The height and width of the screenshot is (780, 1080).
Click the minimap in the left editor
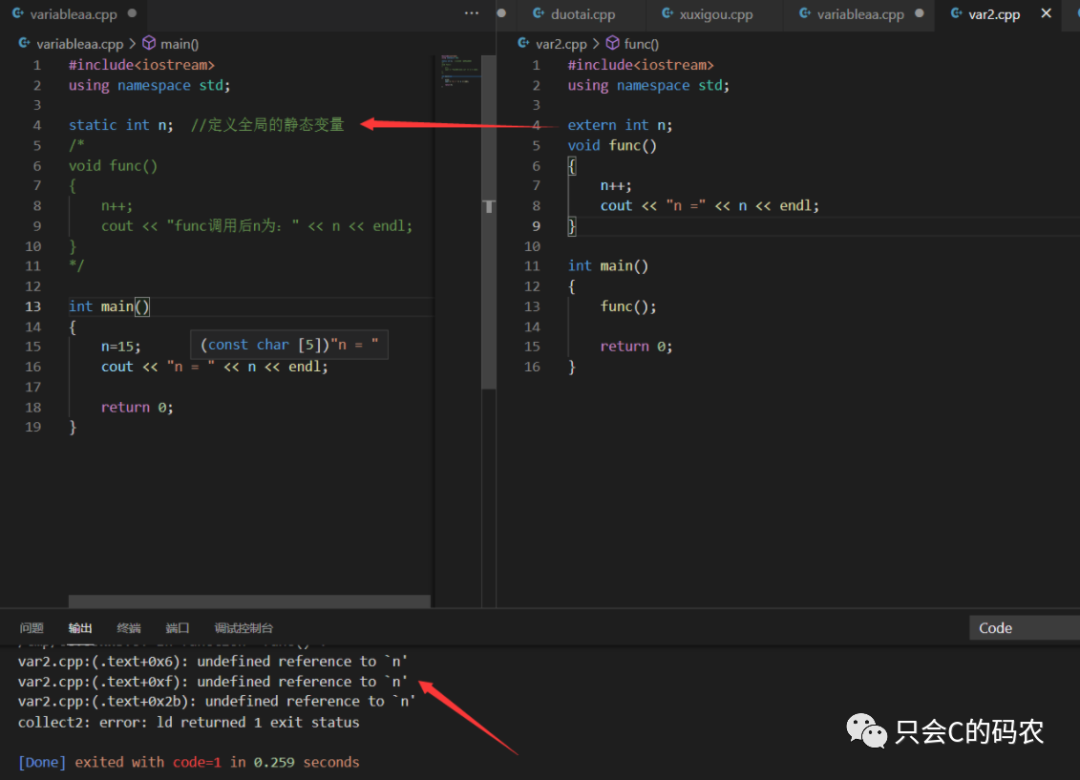coord(460,70)
